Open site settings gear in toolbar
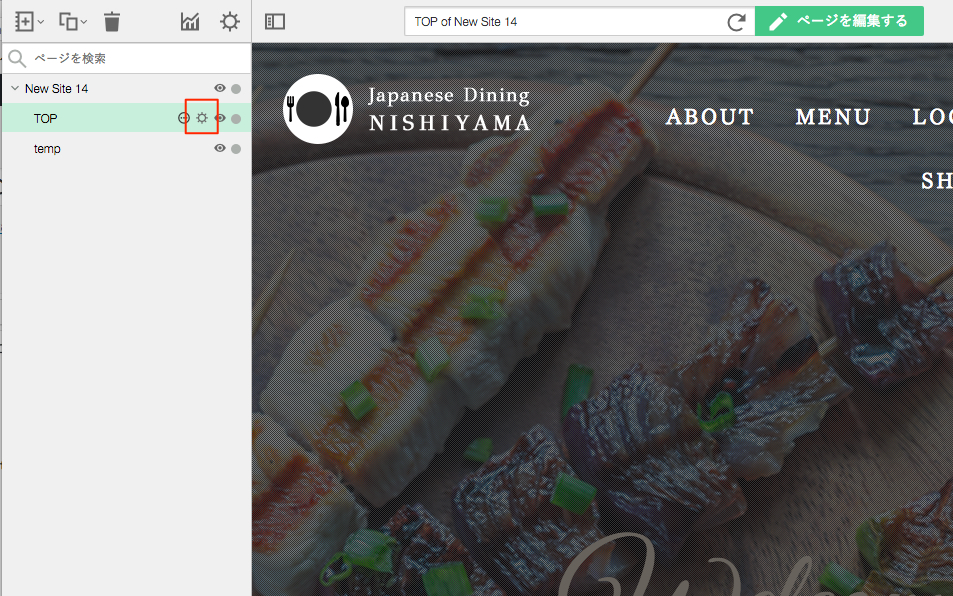Screen dimensions: 953x596 coord(230,22)
